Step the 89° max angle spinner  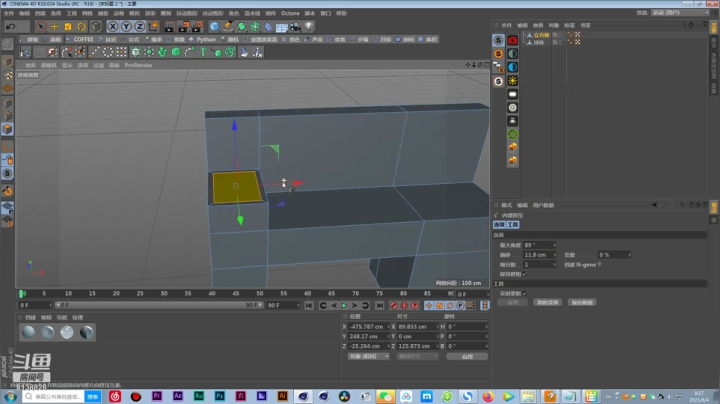pos(554,245)
